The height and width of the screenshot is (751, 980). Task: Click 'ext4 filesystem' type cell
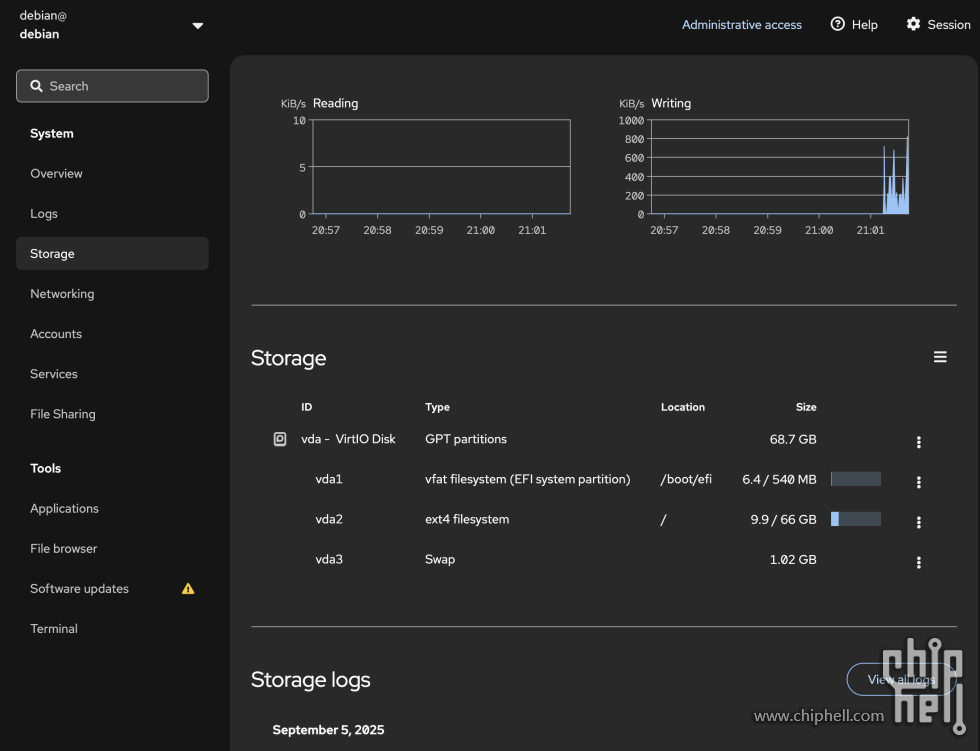(x=467, y=519)
